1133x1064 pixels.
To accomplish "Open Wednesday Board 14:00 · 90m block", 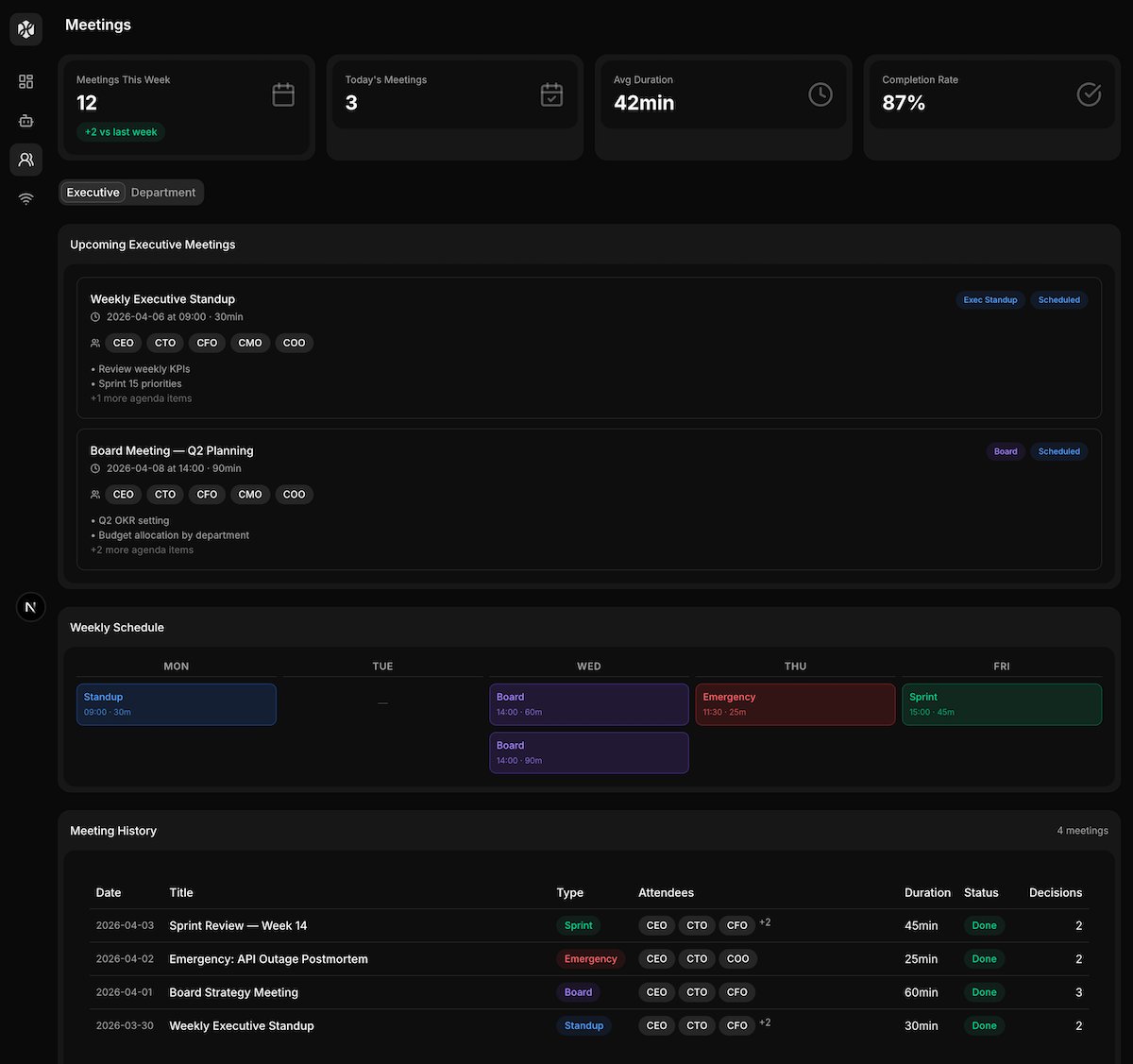I will 589,752.
